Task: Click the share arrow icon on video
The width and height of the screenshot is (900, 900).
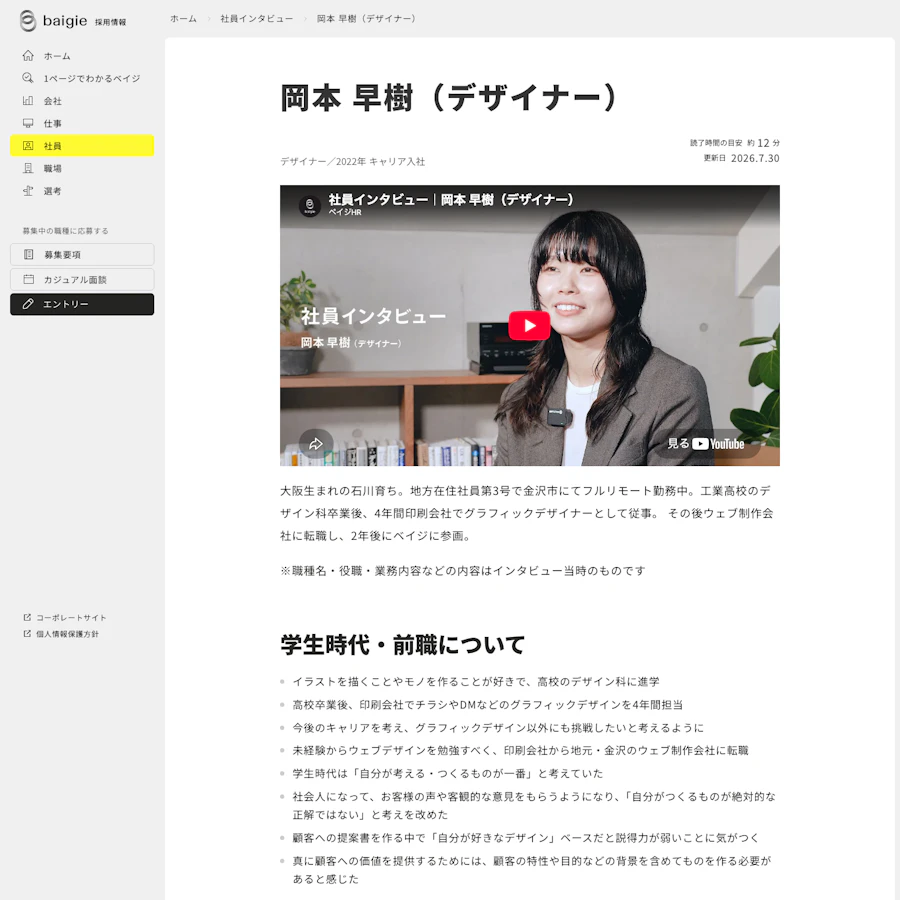Action: pos(316,444)
